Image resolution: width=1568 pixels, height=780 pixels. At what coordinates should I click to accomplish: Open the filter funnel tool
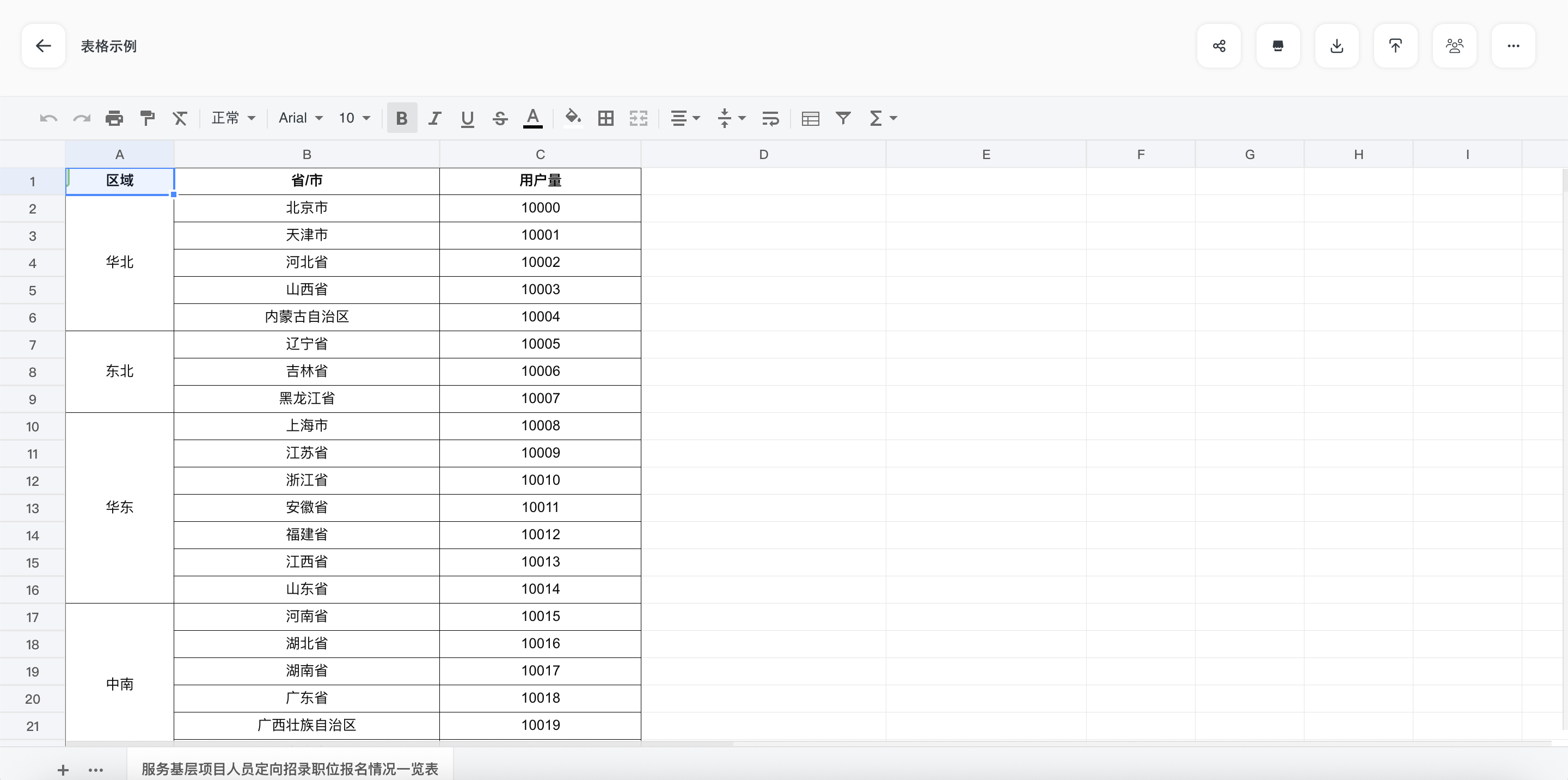[843, 118]
